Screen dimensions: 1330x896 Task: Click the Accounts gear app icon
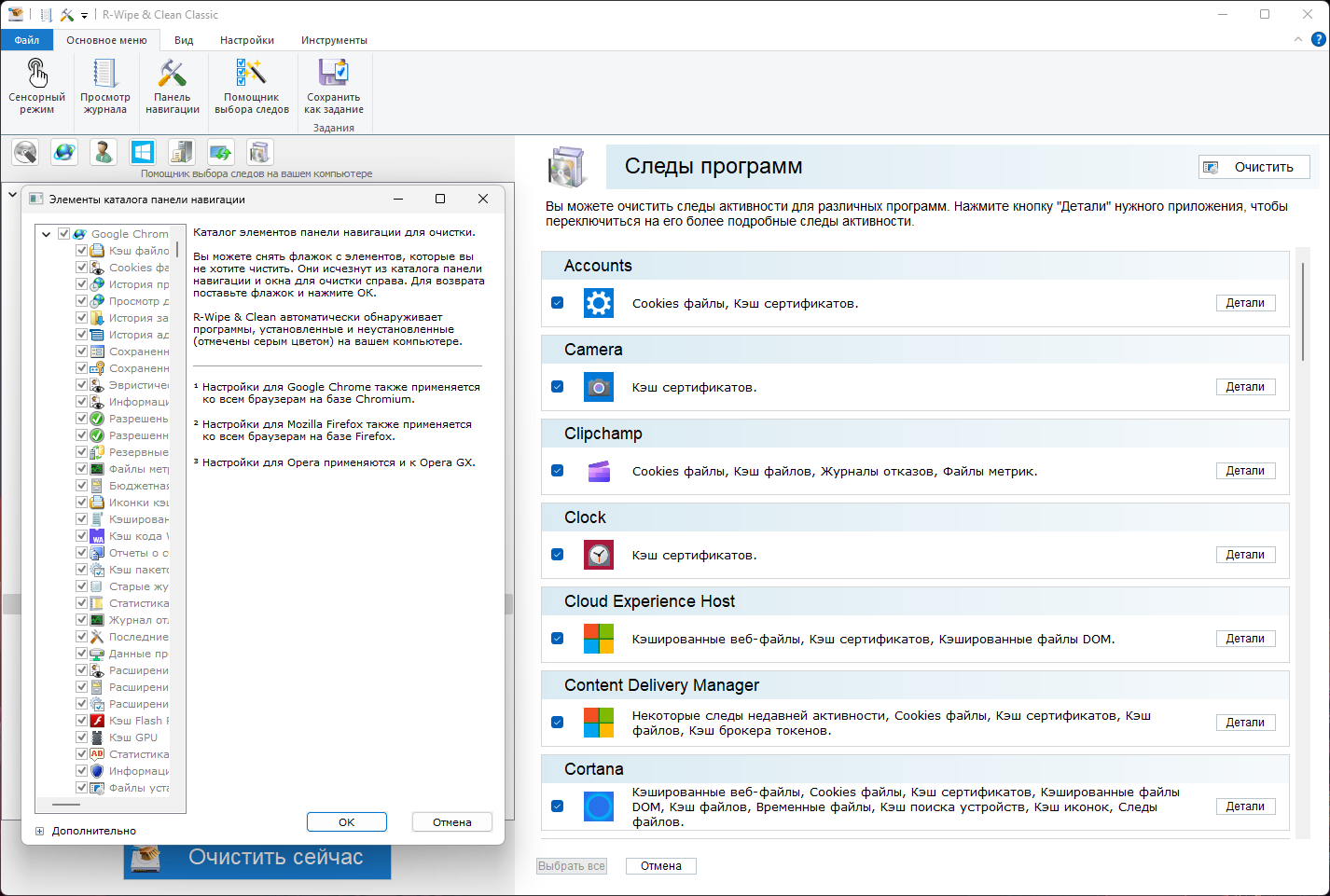[599, 303]
